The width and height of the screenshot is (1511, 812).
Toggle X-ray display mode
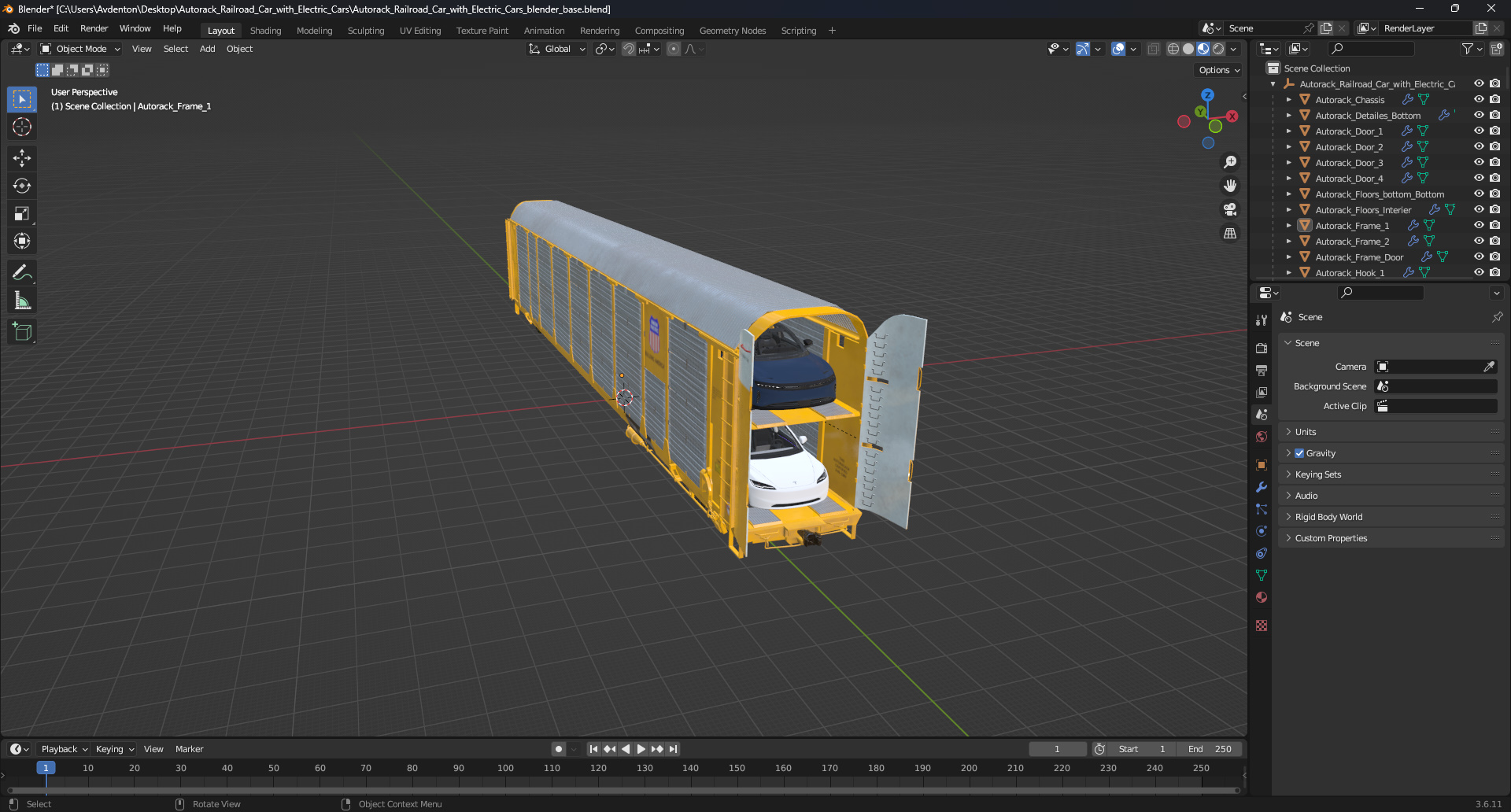pyautogui.click(x=1153, y=49)
